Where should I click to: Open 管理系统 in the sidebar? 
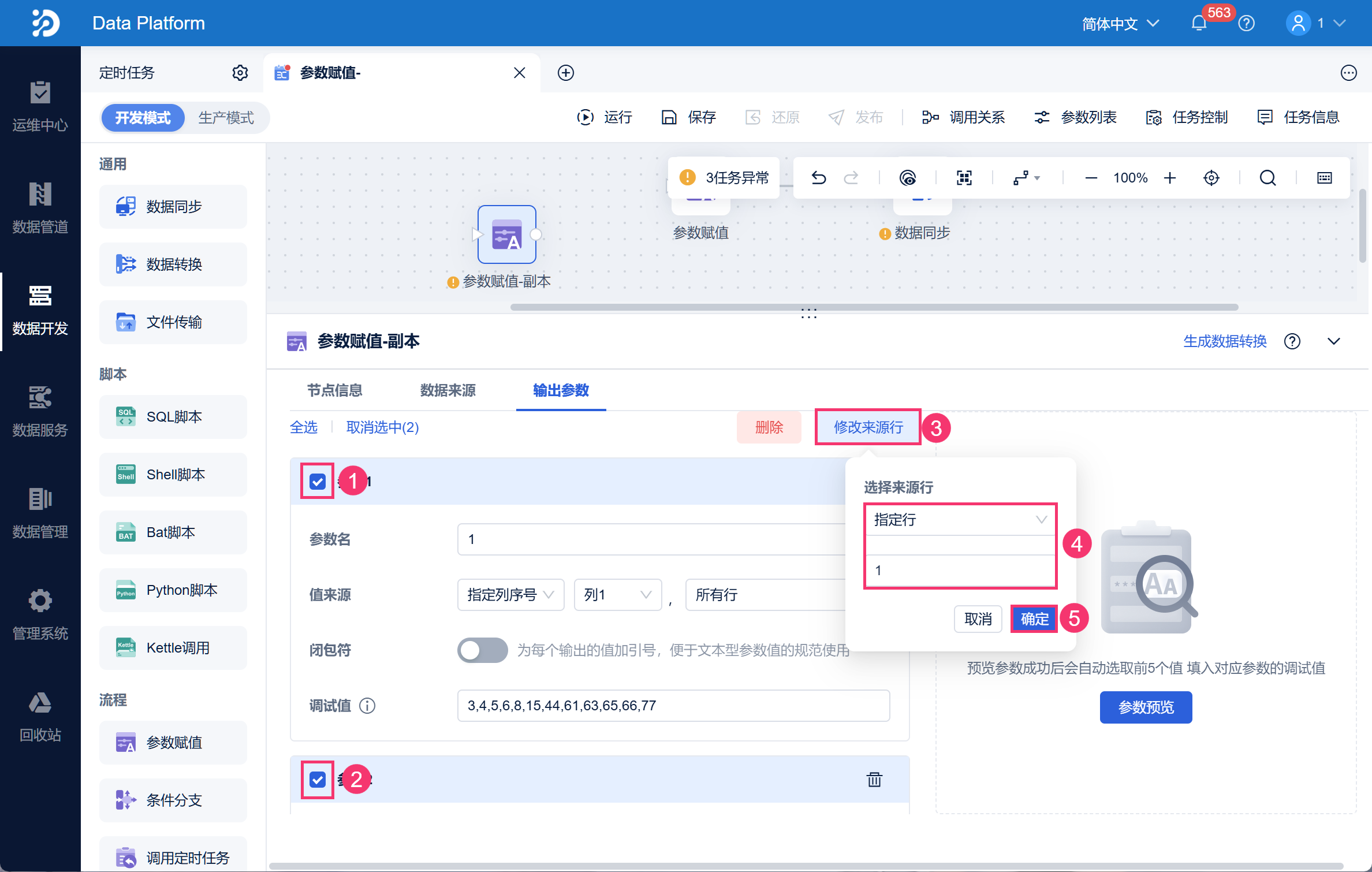(x=40, y=616)
